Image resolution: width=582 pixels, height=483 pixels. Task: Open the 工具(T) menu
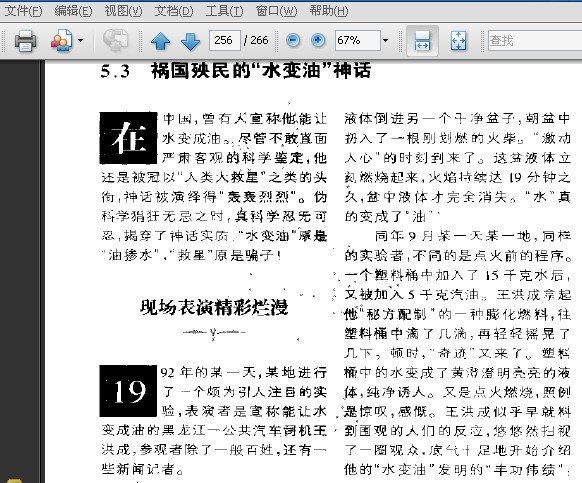tap(225, 11)
